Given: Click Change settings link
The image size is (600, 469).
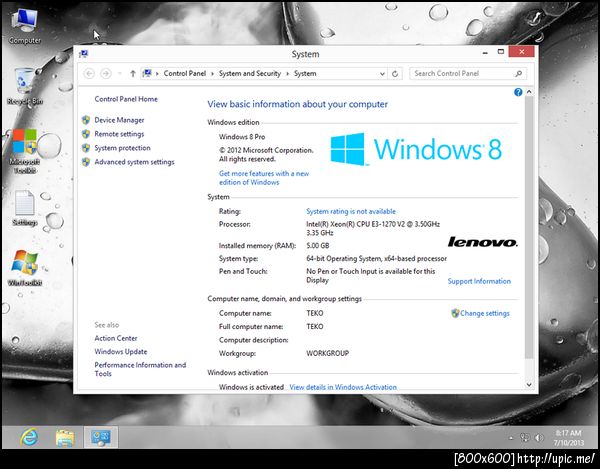Looking at the screenshot, I should (x=484, y=313).
